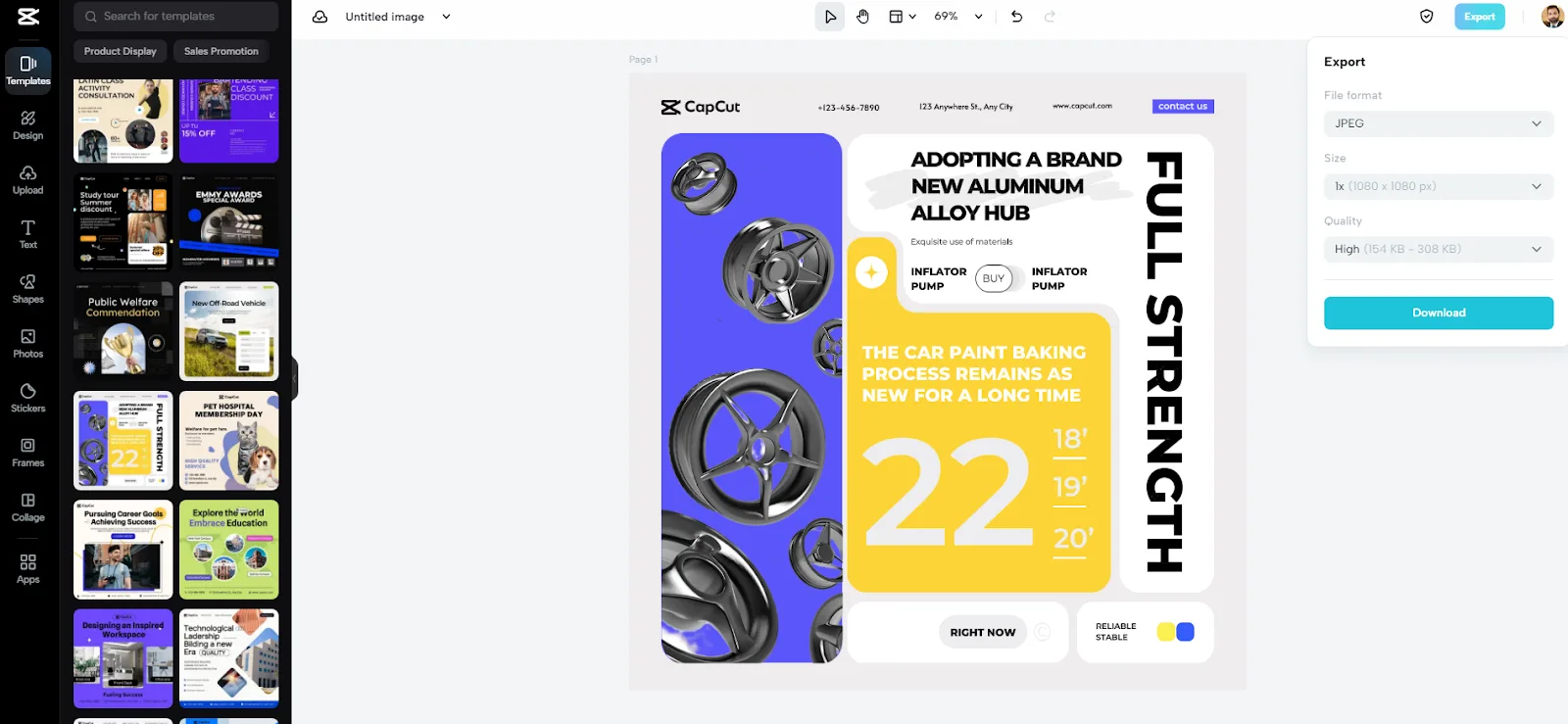Screen dimensions: 1568x724
Task: Click the shield security icon
Action: [x=1427, y=17]
